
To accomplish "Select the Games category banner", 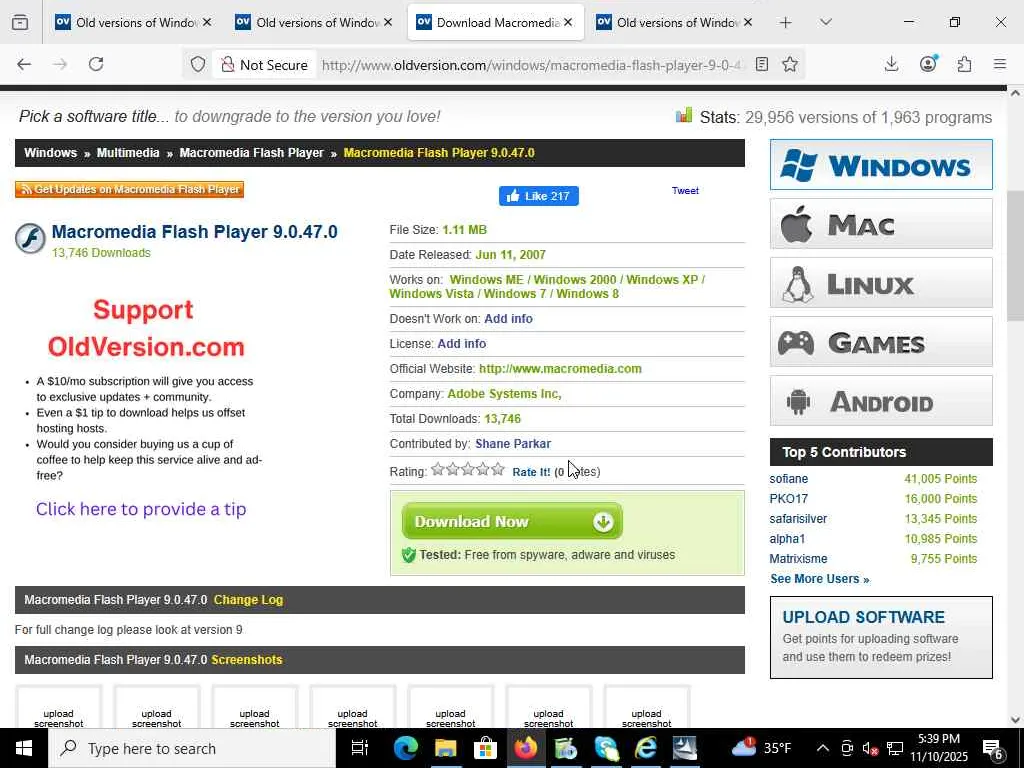I will [881, 342].
